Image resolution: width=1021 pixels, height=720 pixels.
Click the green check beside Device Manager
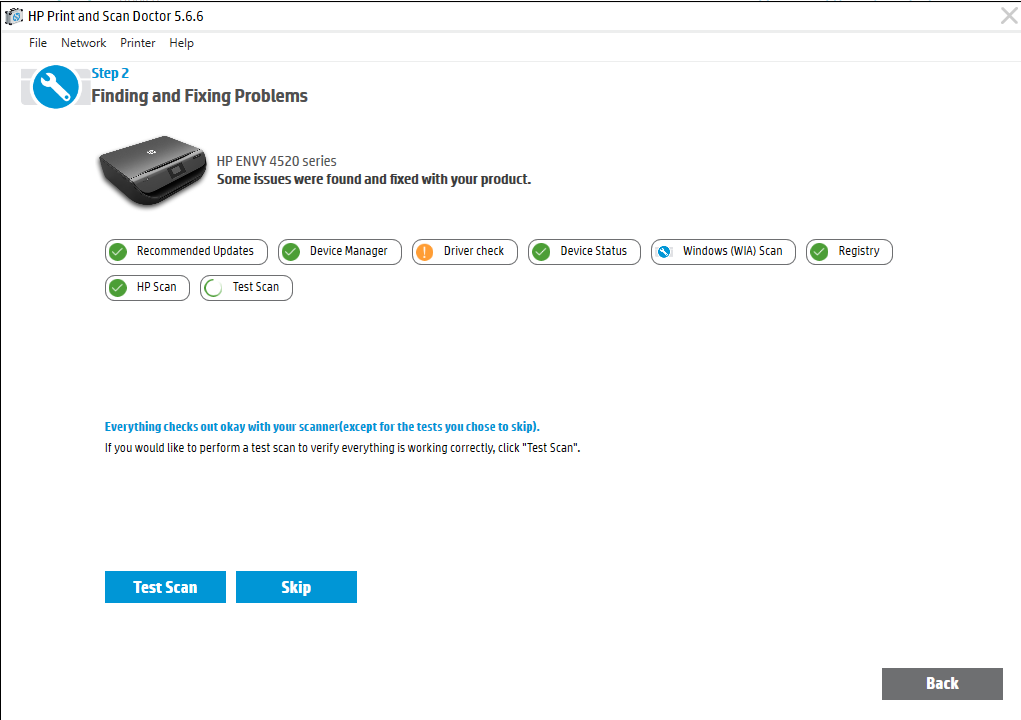(x=291, y=252)
